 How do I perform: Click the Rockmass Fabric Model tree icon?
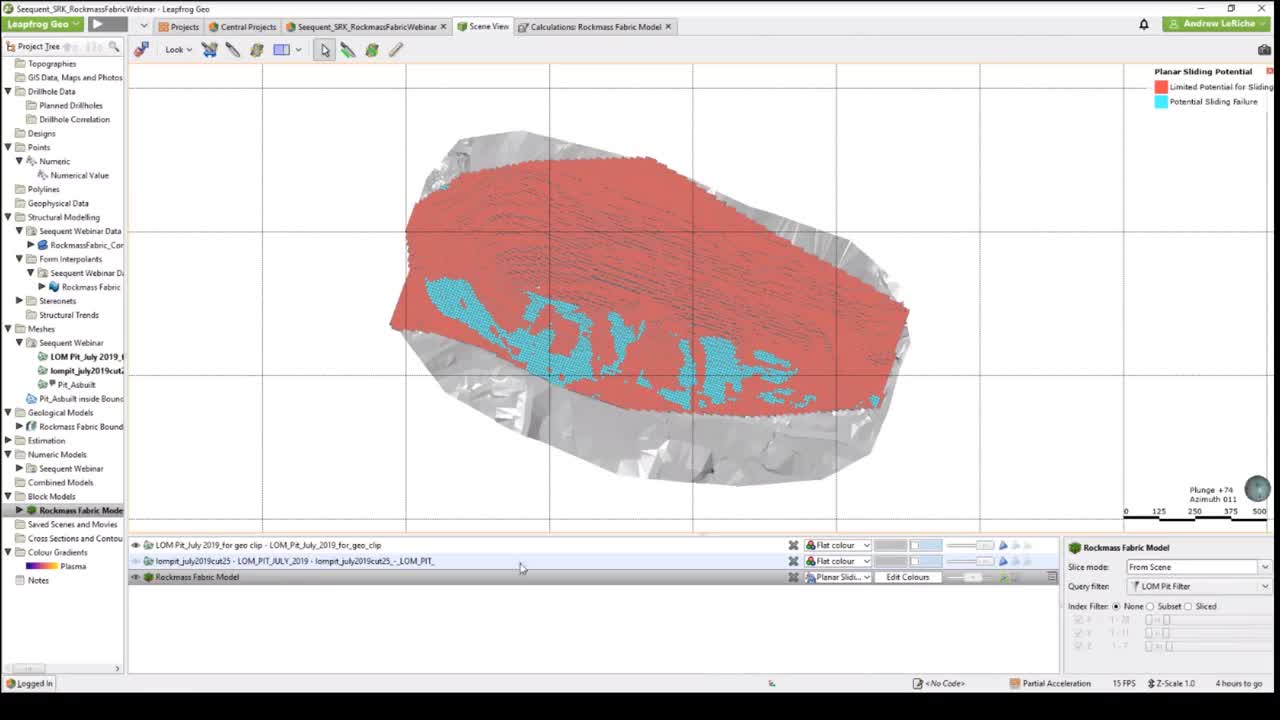[x=31, y=510]
